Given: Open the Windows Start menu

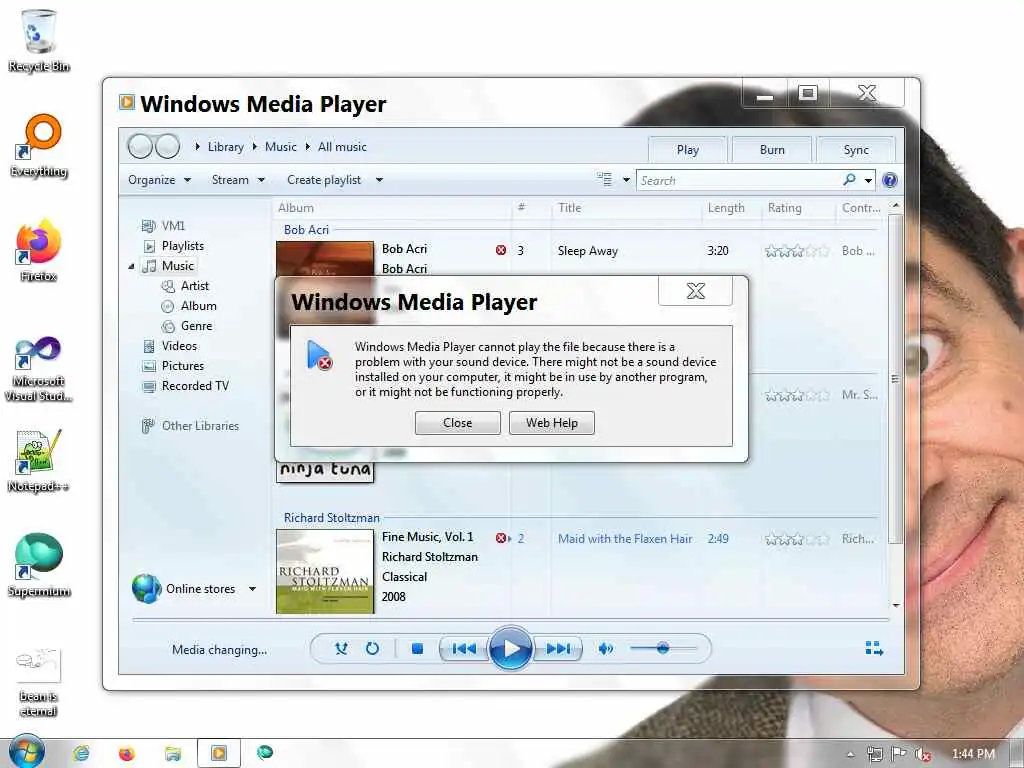Looking at the screenshot, I should [x=27, y=752].
